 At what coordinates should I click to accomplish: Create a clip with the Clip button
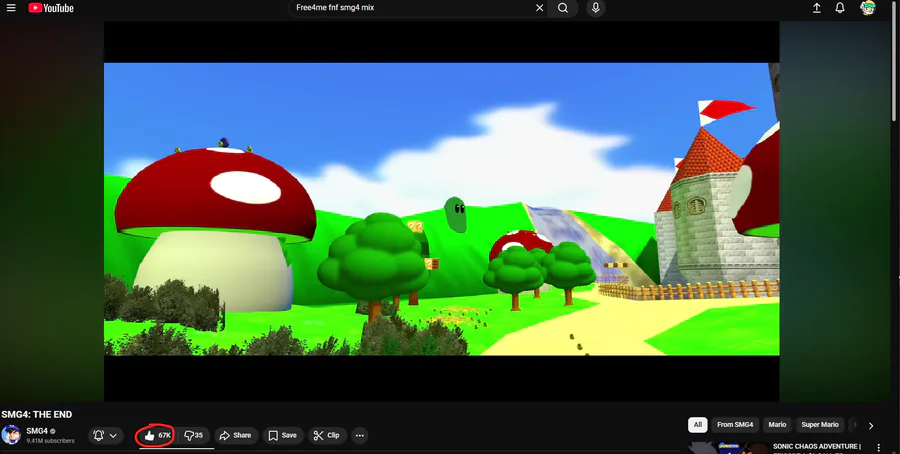coord(328,436)
